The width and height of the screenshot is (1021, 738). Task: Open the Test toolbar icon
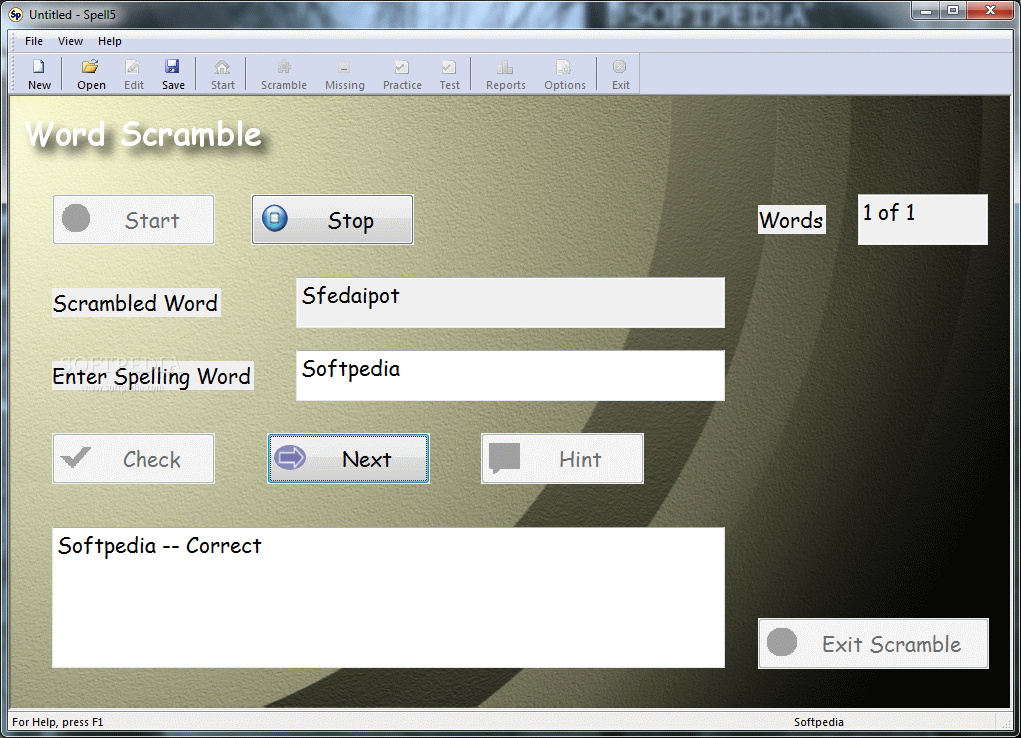click(449, 74)
